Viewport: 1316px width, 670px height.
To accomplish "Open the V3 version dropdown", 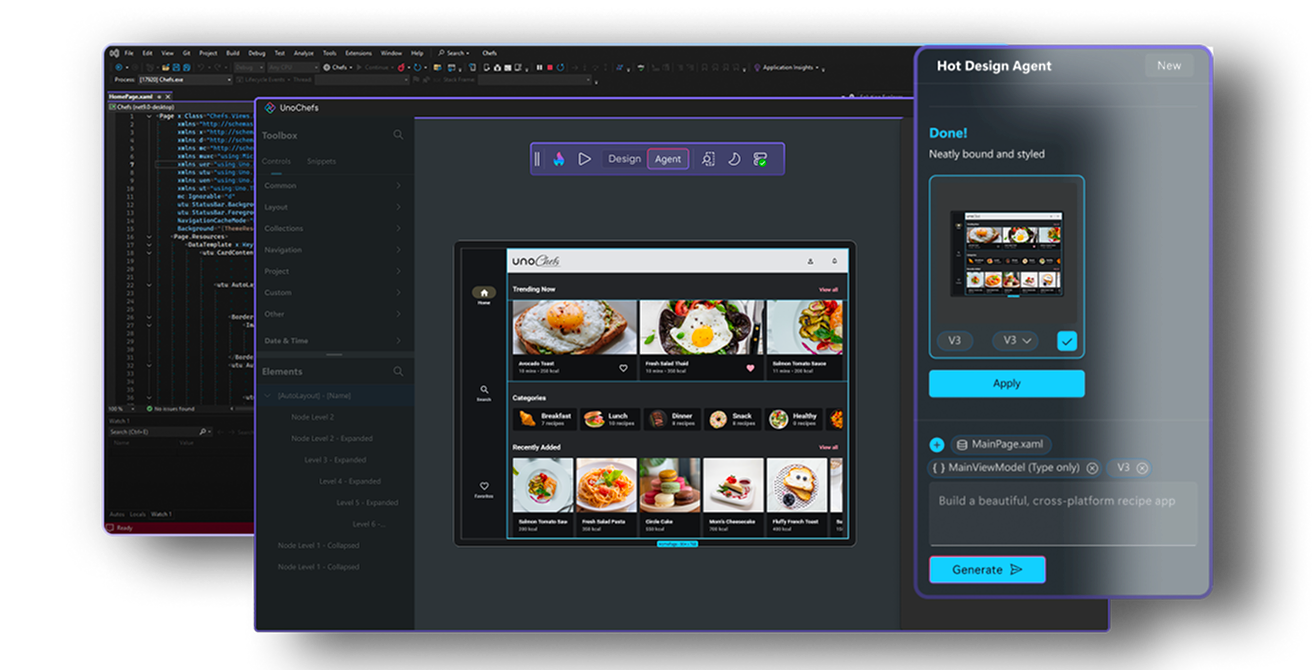I will 1015,341.
